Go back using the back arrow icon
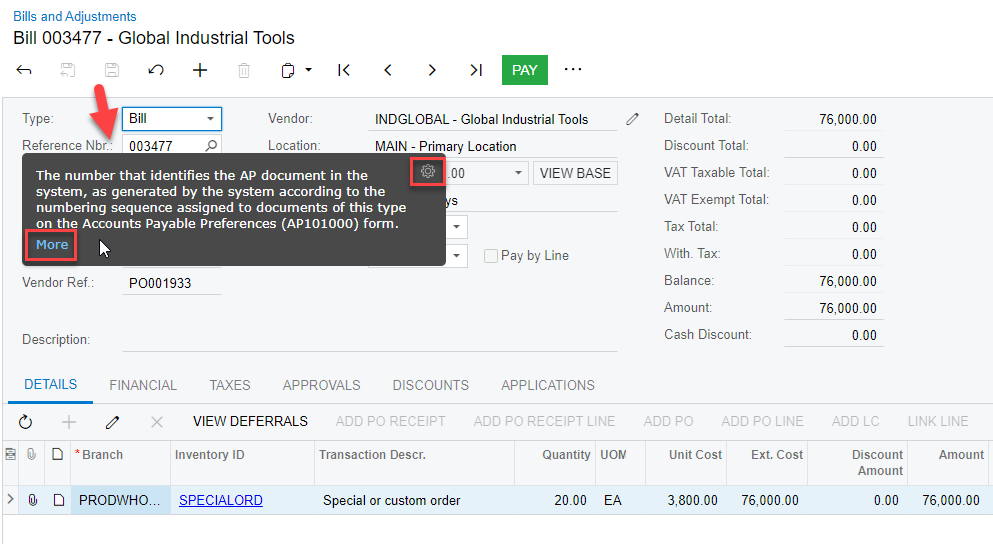Viewport: 993px width, 544px height. point(24,70)
